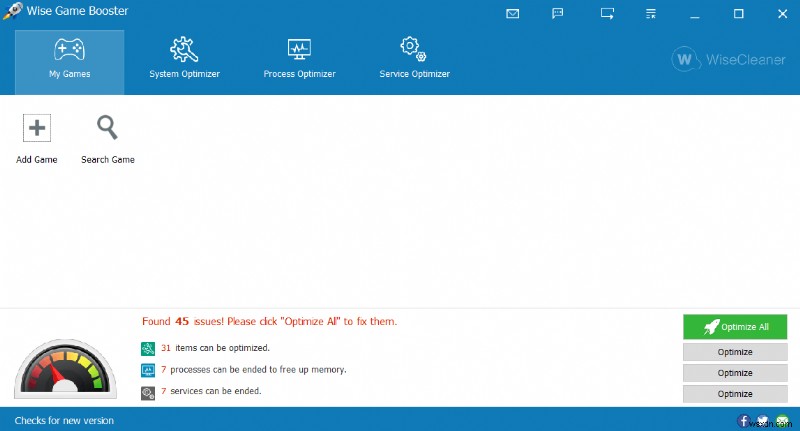The image size is (800, 431).
Task: Click the Search Game label
Action: pyautogui.click(x=108, y=160)
